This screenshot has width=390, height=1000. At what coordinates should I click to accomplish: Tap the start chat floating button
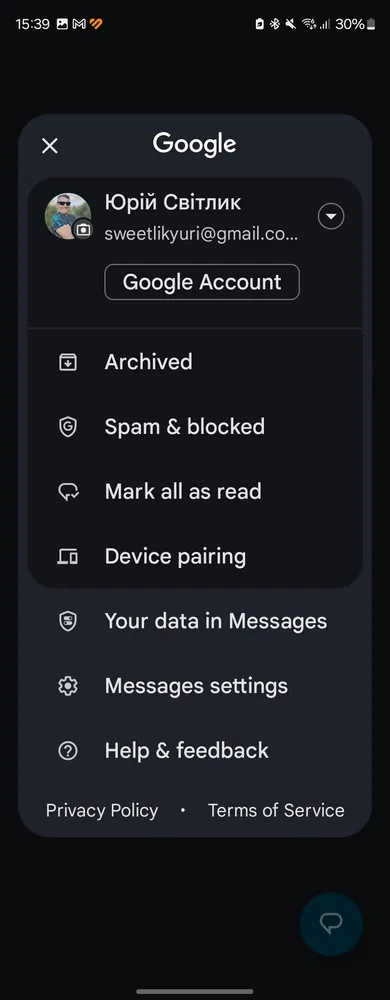pos(331,924)
